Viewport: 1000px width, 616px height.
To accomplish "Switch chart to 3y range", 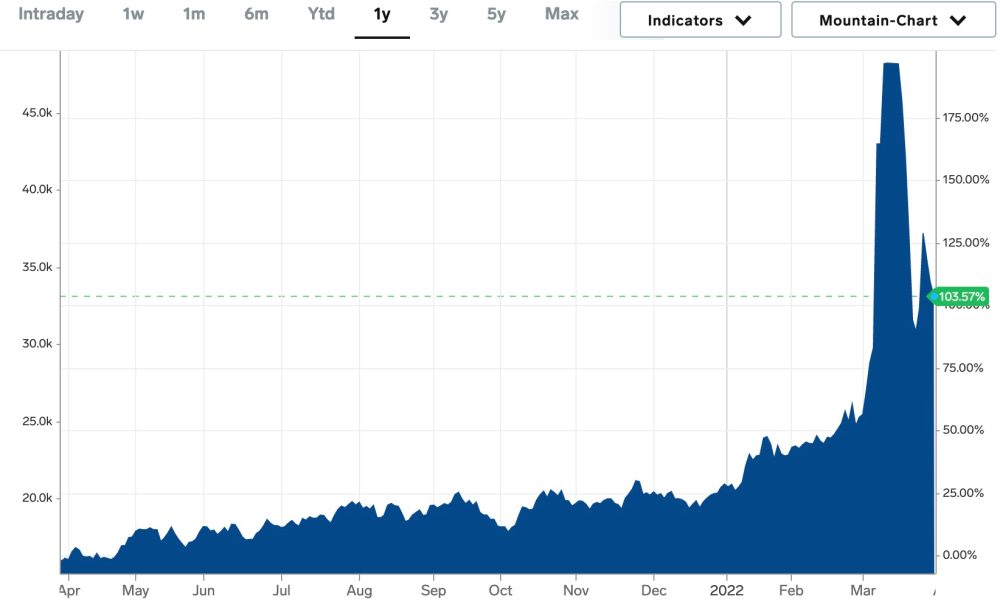I will click(x=439, y=15).
